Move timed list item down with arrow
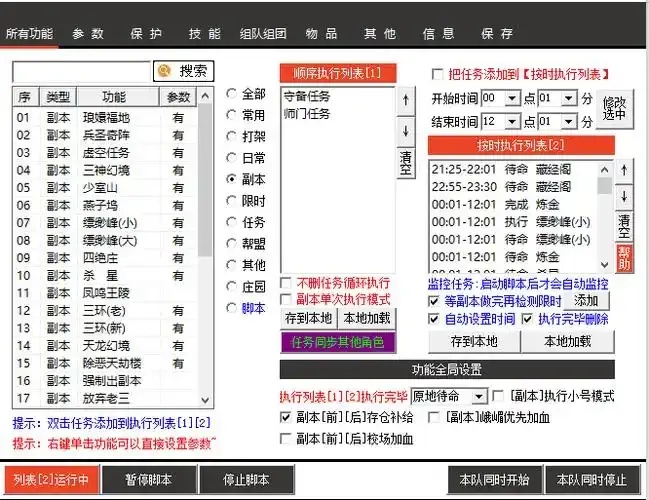 [624, 197]
